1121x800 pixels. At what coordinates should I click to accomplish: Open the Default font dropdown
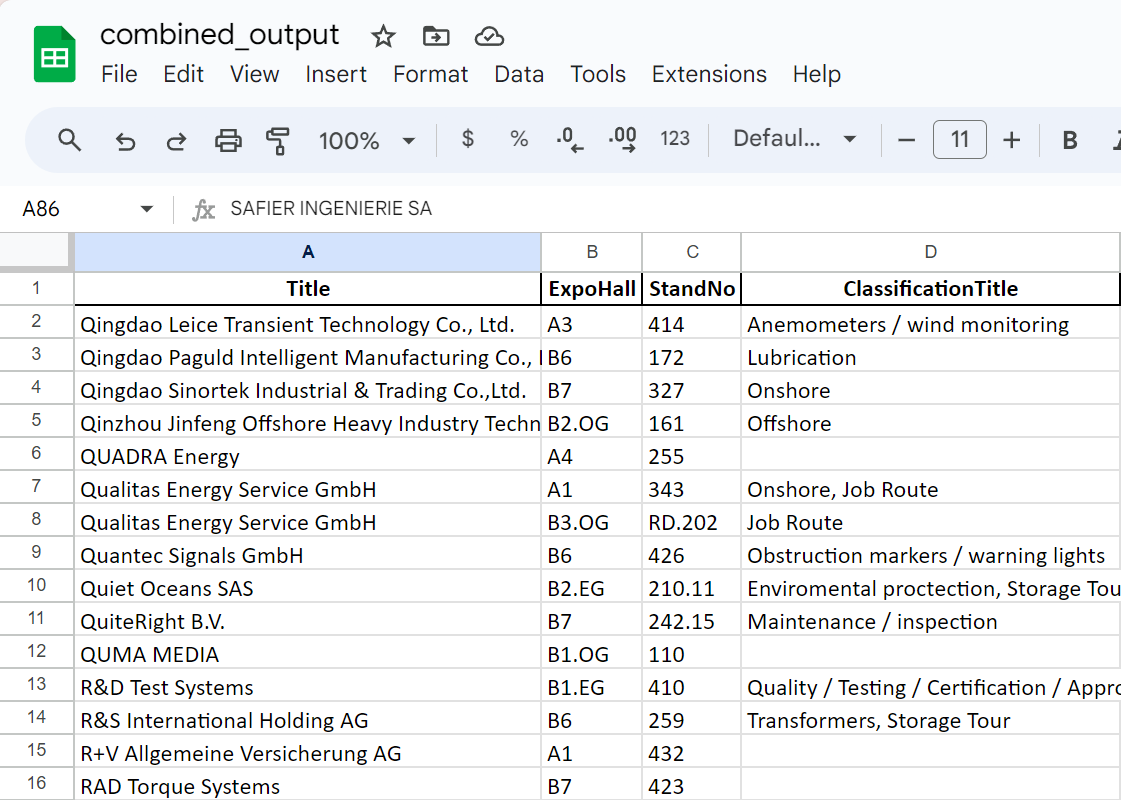794,139
